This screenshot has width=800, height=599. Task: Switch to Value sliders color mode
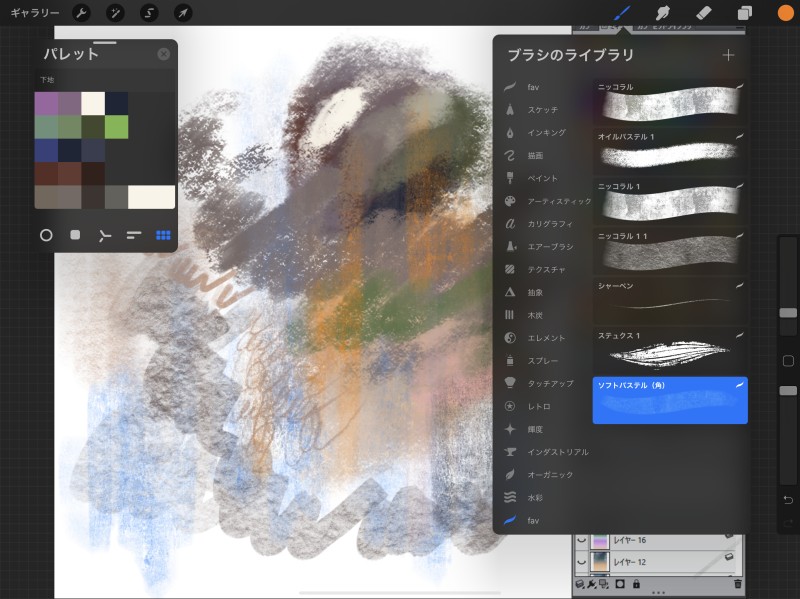tap(134, 235)
